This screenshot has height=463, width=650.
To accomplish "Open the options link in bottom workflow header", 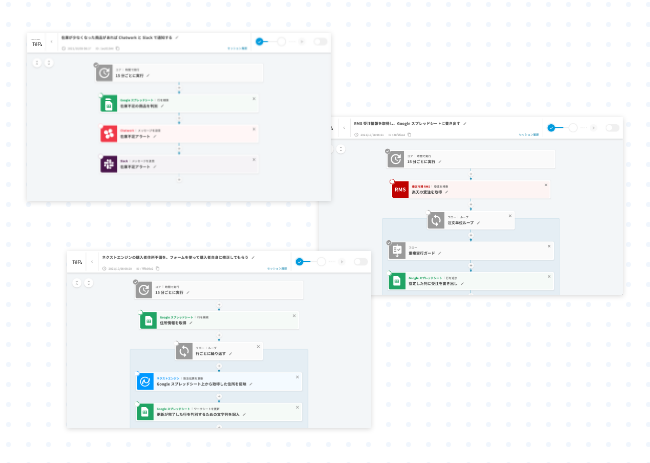I will click(276, 268).
